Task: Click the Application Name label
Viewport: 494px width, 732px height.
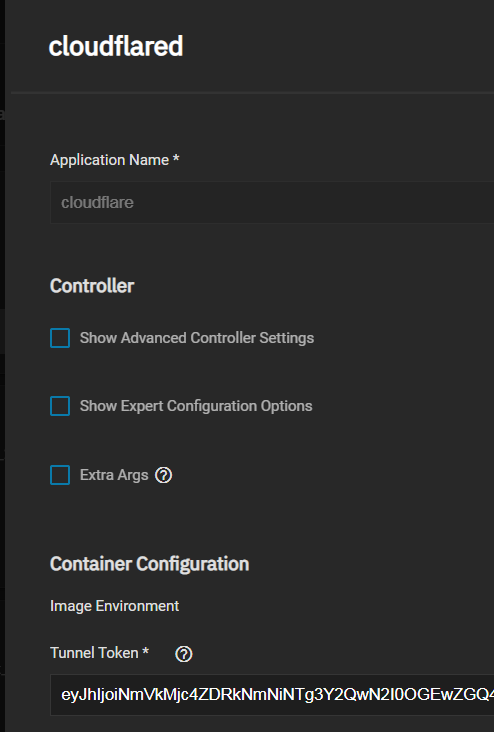Action: 114,160
